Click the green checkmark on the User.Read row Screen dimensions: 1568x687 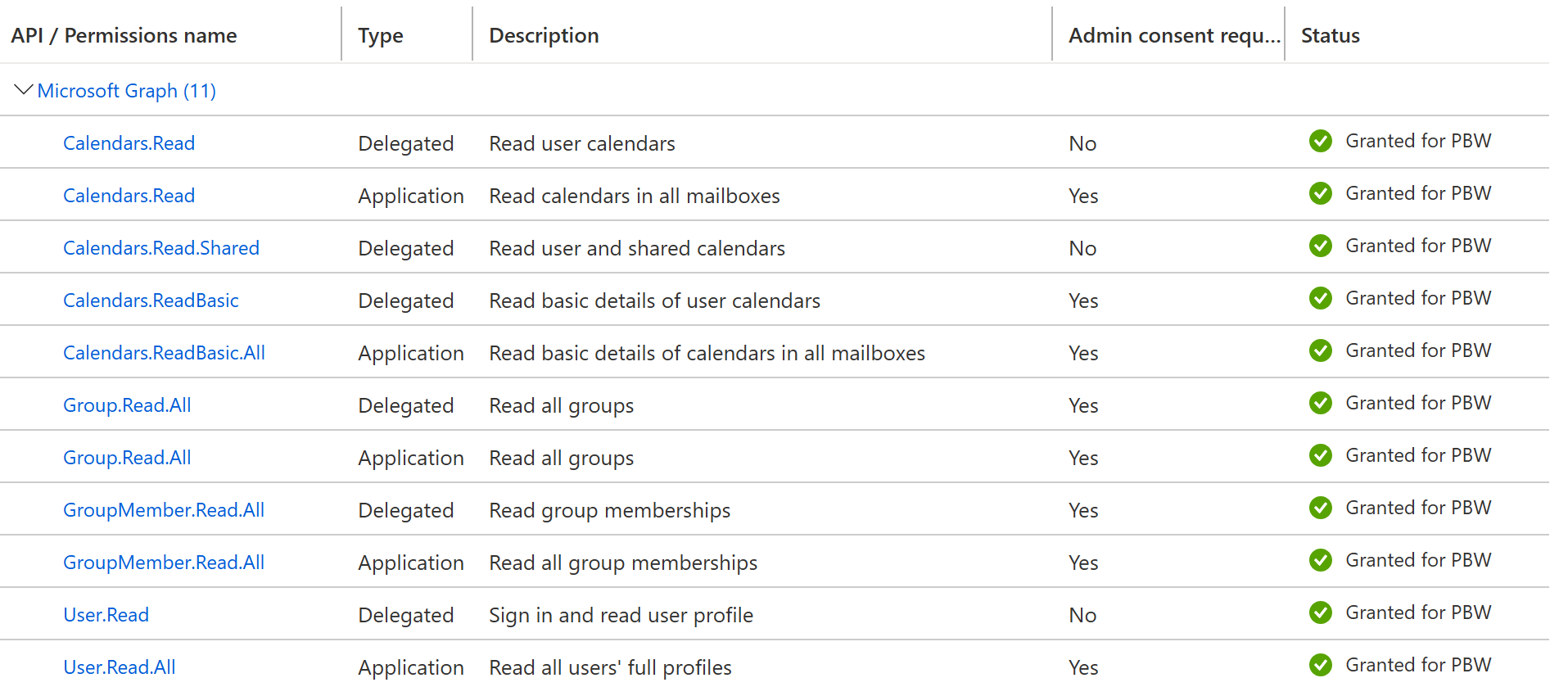pyautogui.click(x=1320, y=613)
